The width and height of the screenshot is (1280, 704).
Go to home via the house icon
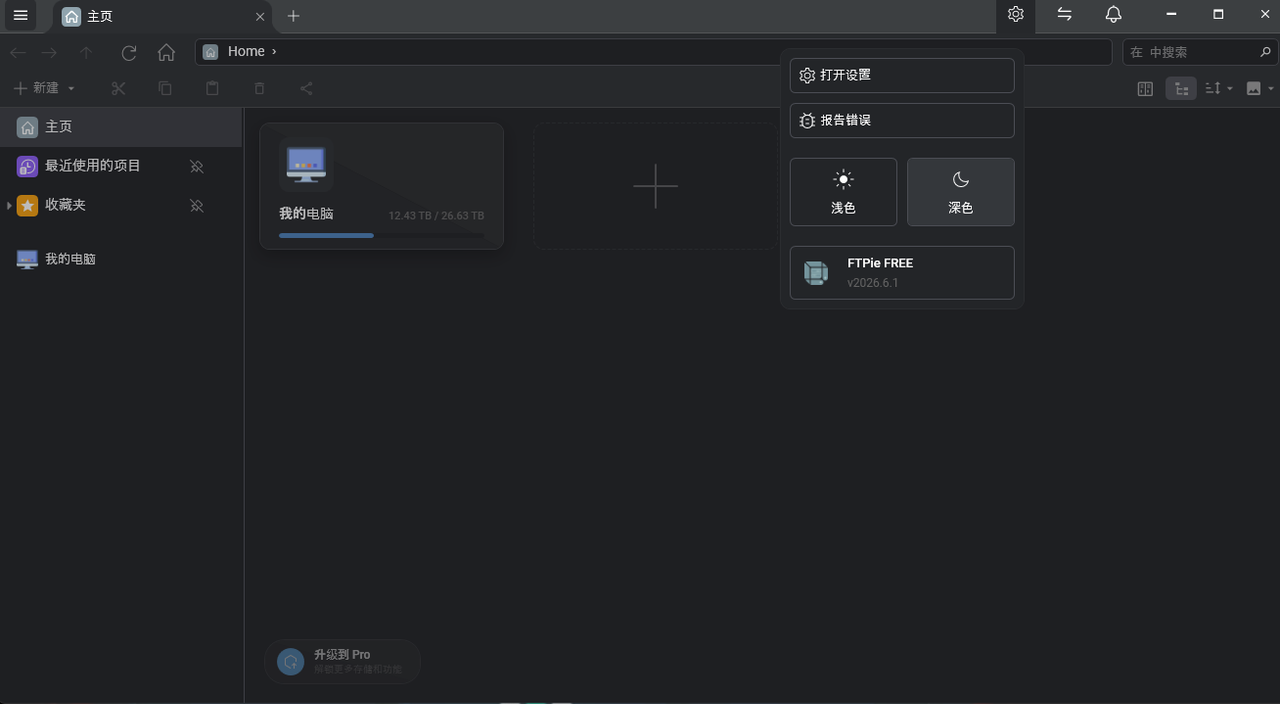166,52
